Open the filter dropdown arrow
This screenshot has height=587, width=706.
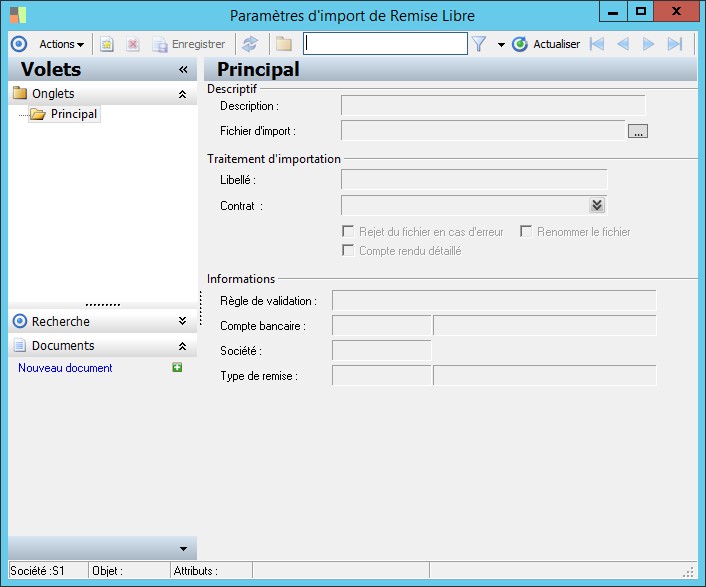point(501,45)
